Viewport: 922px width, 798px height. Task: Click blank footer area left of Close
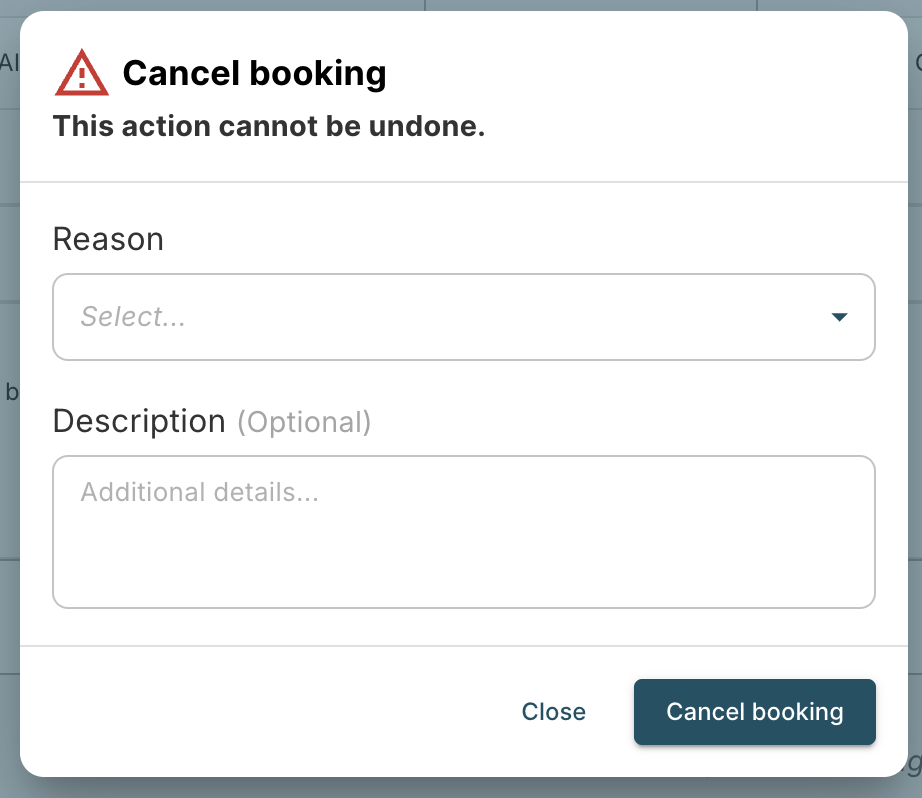(265, 712)
